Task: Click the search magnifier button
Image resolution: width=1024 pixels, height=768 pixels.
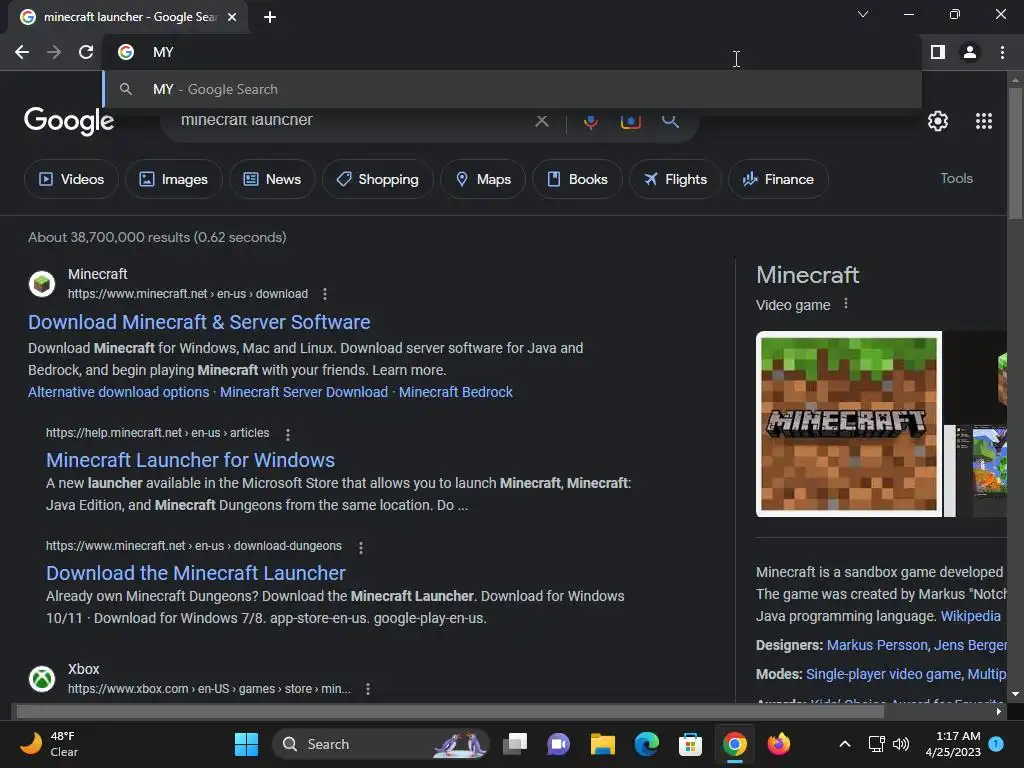Action: (x=670, y=121)
